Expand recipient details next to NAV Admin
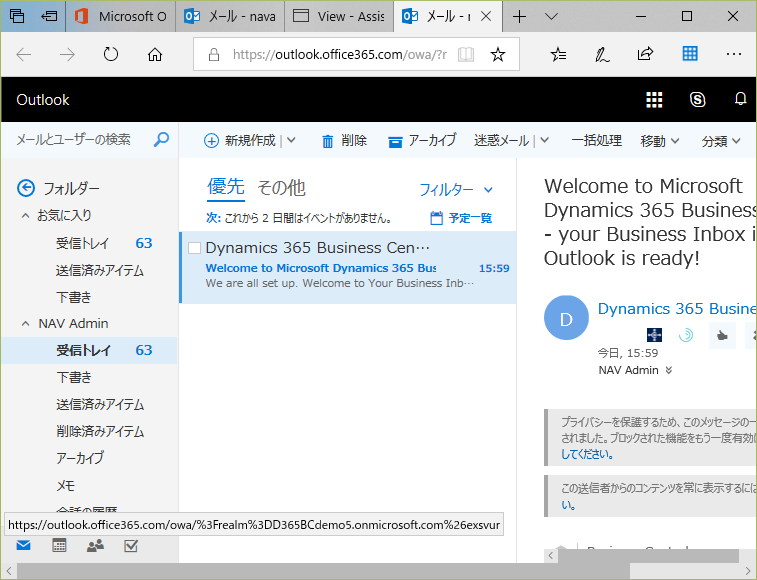The height and width of the screenshot is (580, 757). [669, 370]
